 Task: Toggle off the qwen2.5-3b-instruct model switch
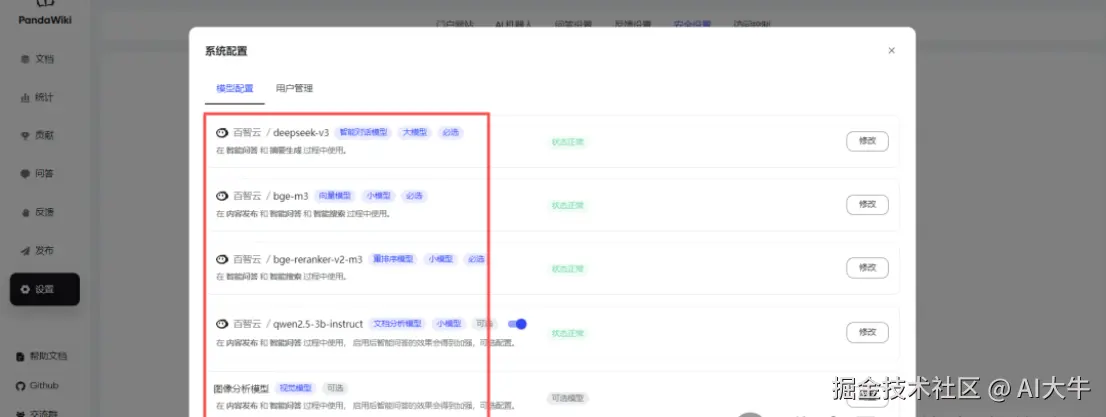click(517, 324)
